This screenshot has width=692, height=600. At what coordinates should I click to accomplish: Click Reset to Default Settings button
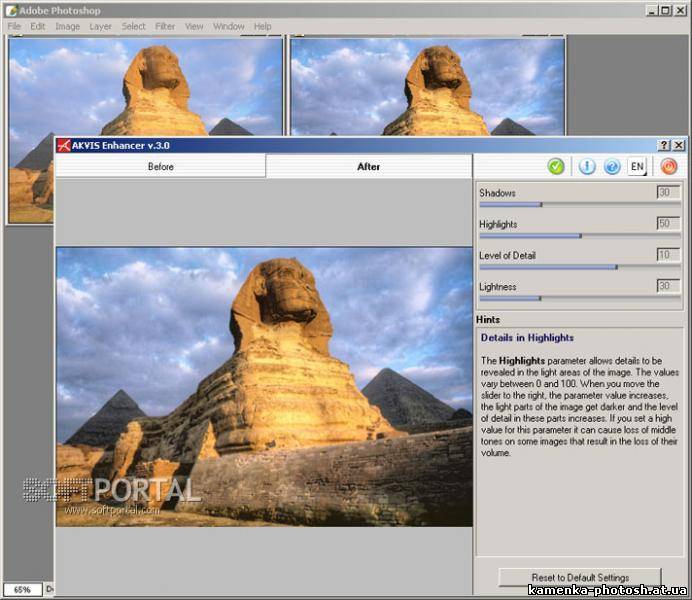[x=580, y=577]
